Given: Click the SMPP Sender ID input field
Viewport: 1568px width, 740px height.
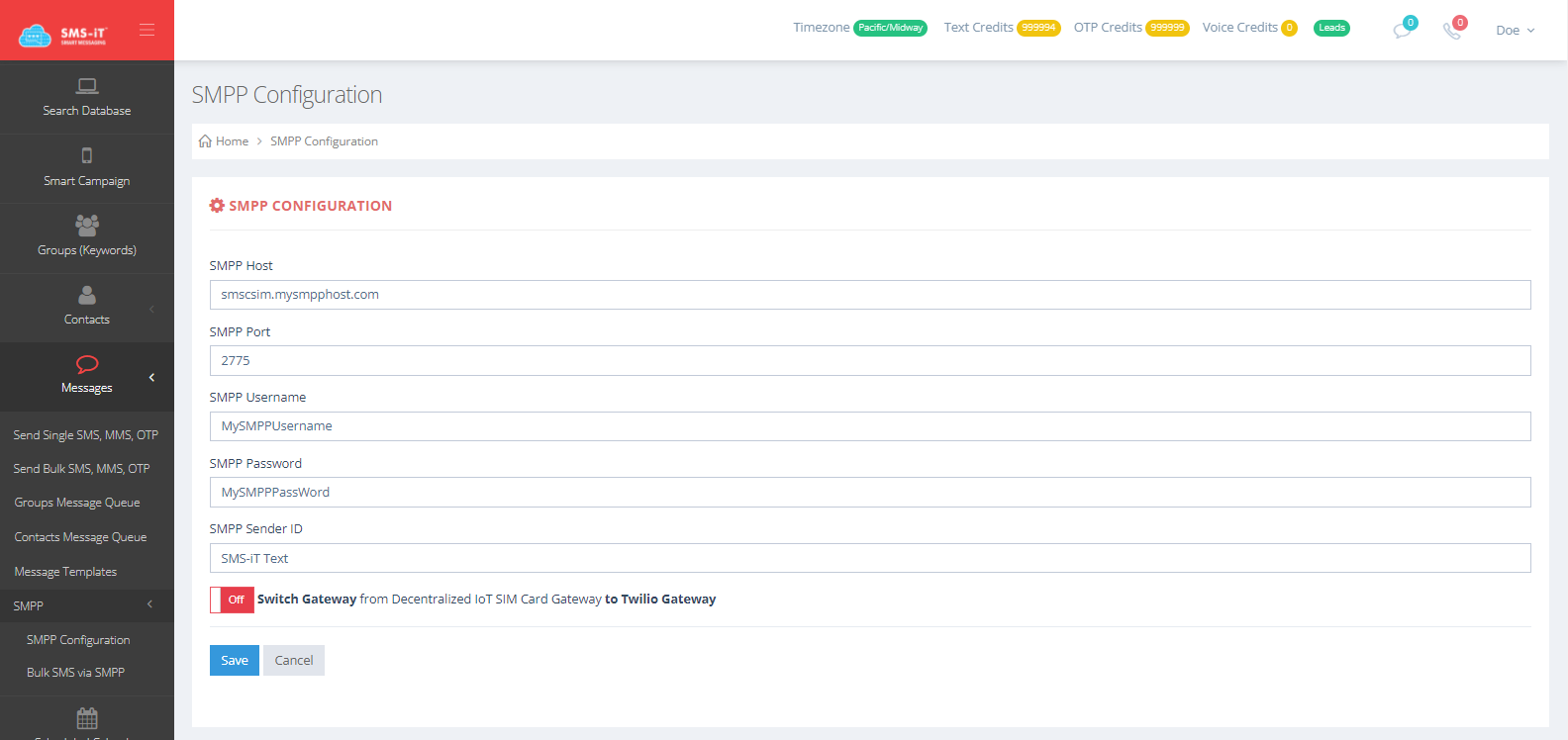Looking at the screenshot, I should (x=870, y=558).
